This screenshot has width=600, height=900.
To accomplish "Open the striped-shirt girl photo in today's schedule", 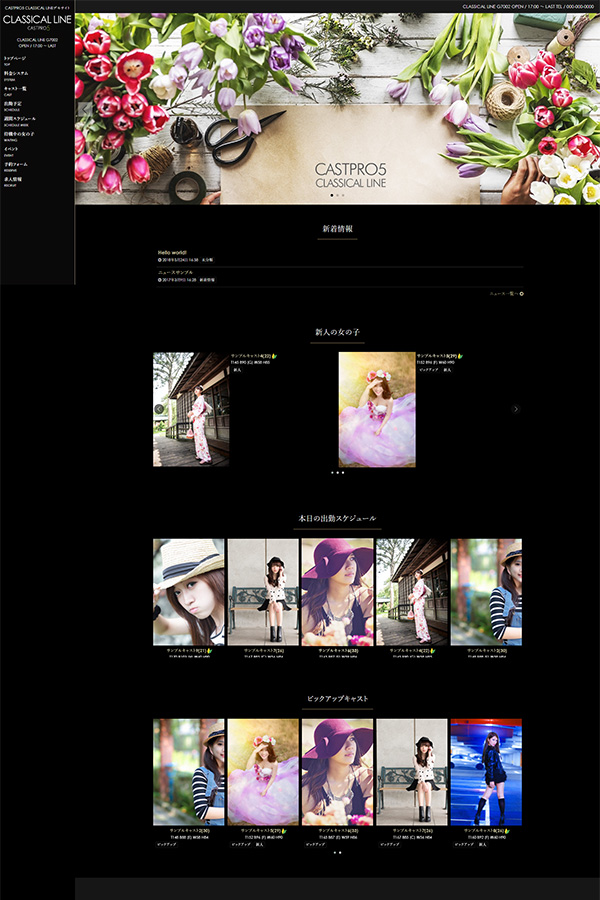I will tap(486, 592).
